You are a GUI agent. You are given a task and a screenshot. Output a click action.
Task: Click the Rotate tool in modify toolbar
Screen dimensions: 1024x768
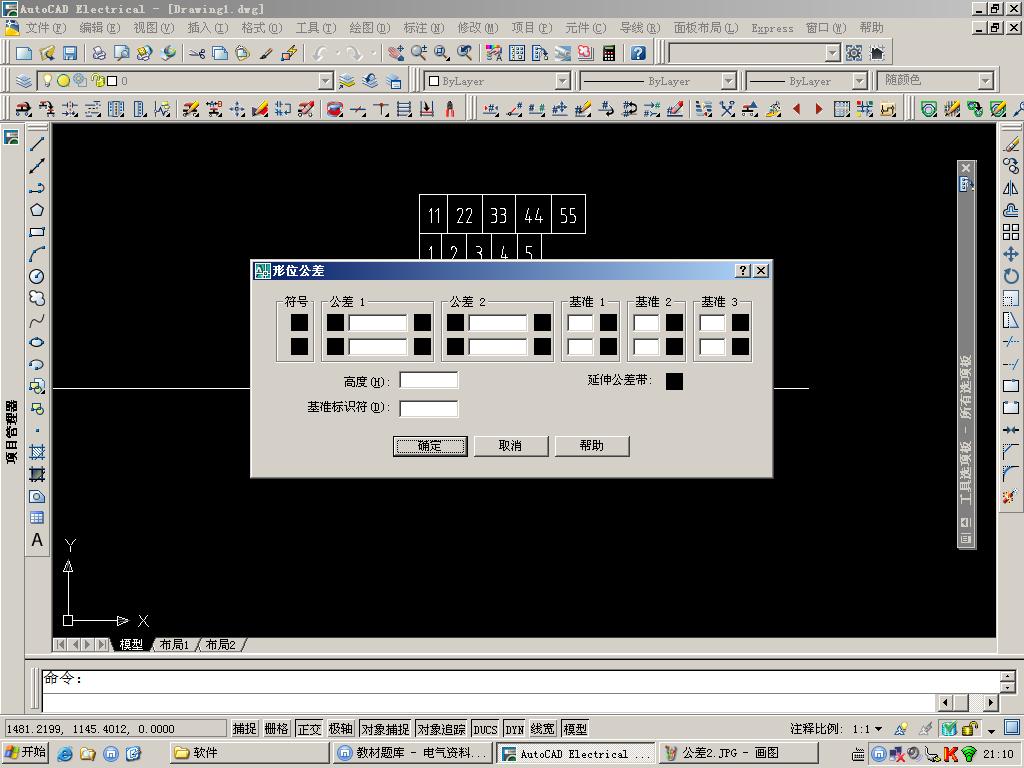(x=1010, y=276)
